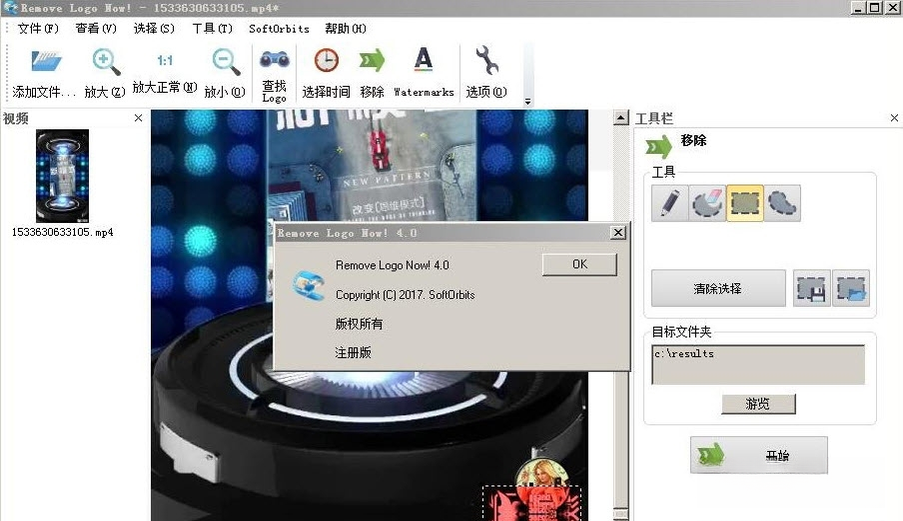Zoom in with the magnifier plus icon
Image resolution: width=903 pixels, height=521 pixels.
pyautogui.click(x=105, y=62)
